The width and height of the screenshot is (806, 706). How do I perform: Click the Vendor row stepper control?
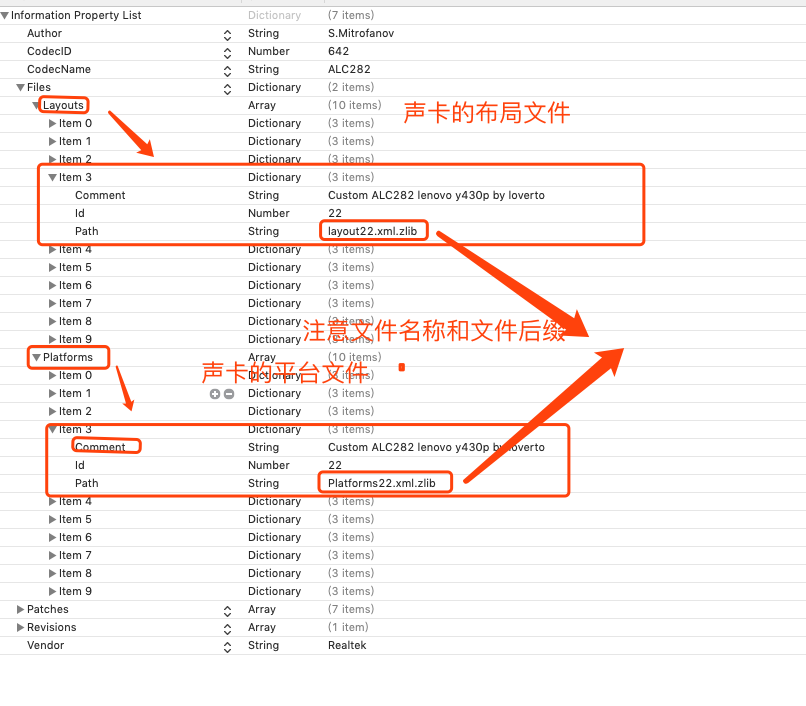[x=227, y=645]
